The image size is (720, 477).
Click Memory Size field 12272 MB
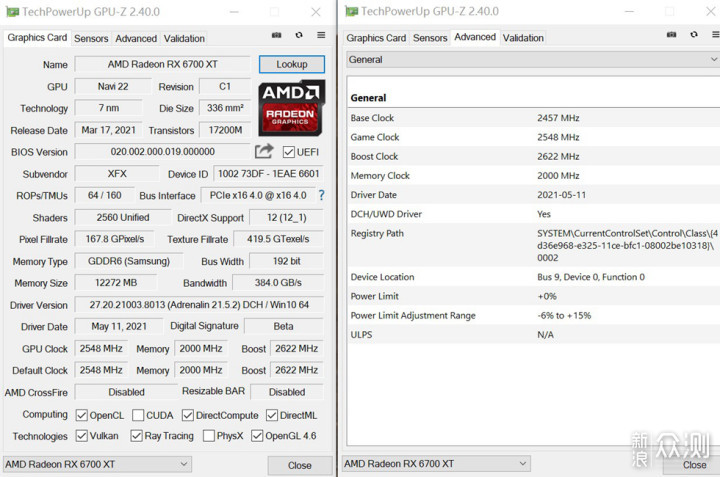(116, 282)
